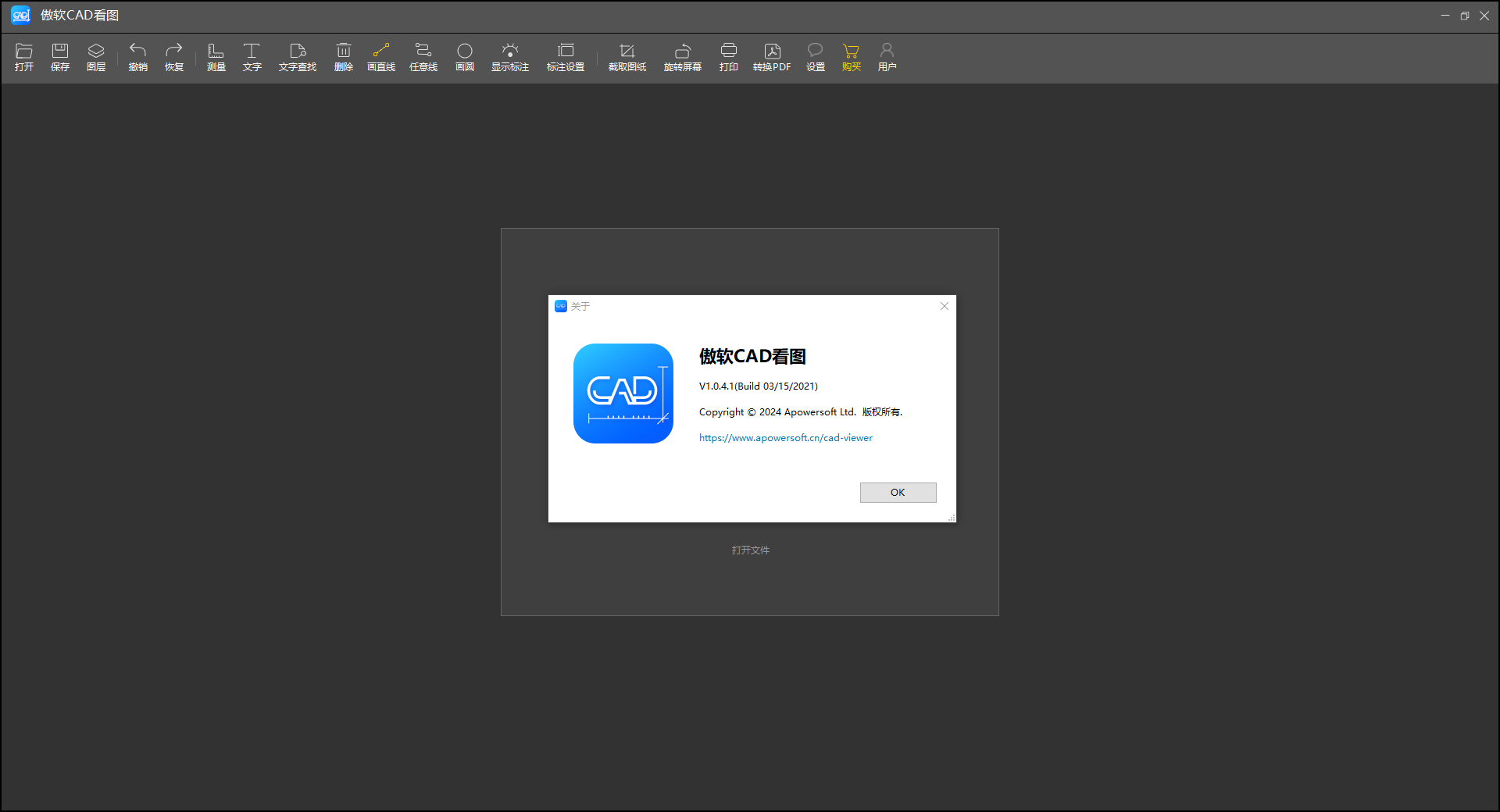Click the Undo (撤销) arrow icon
1500x812 pixels.
pos(138,52)
